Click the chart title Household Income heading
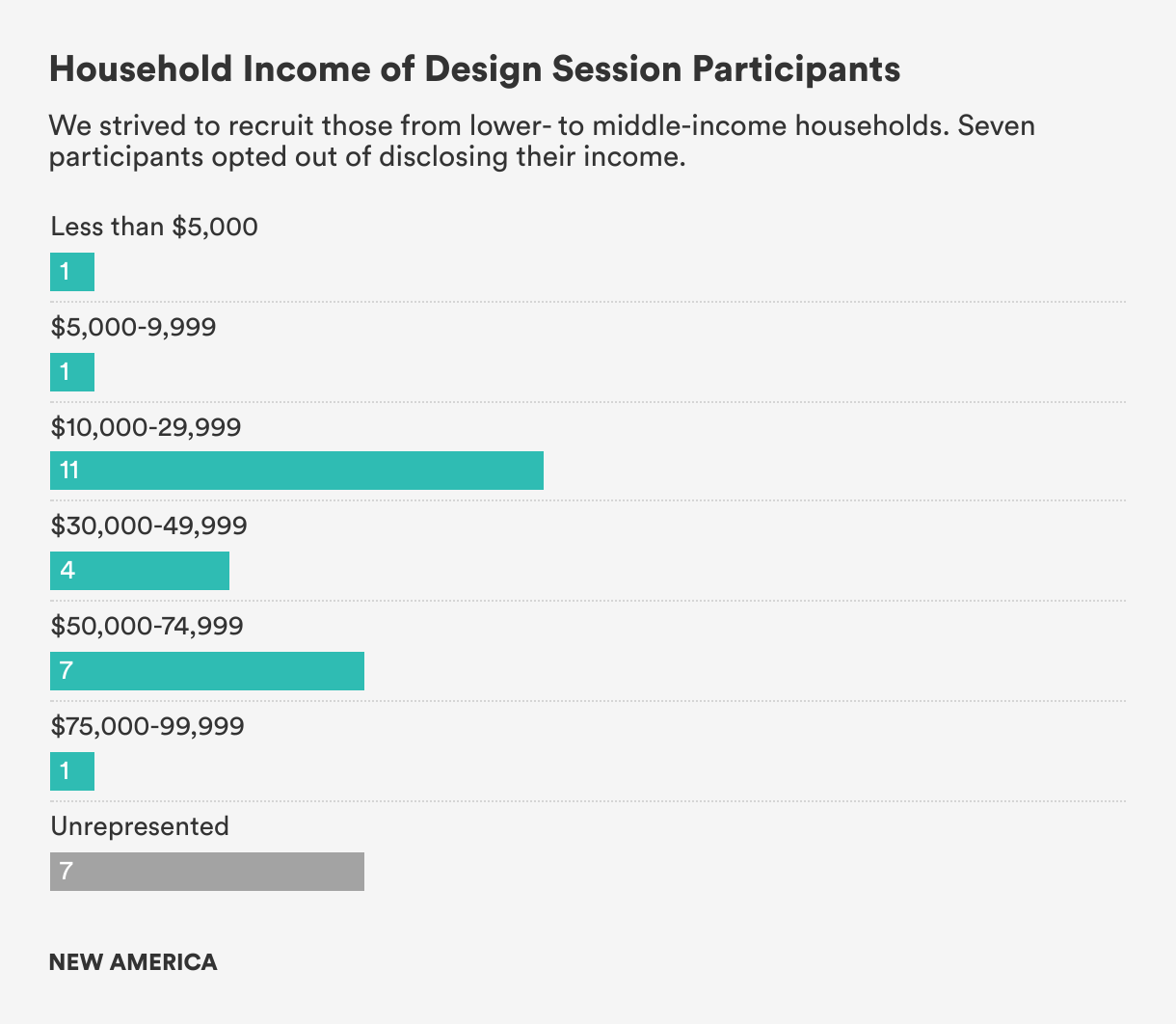This screenshot has width=1176, height=1024. point(474,69)
